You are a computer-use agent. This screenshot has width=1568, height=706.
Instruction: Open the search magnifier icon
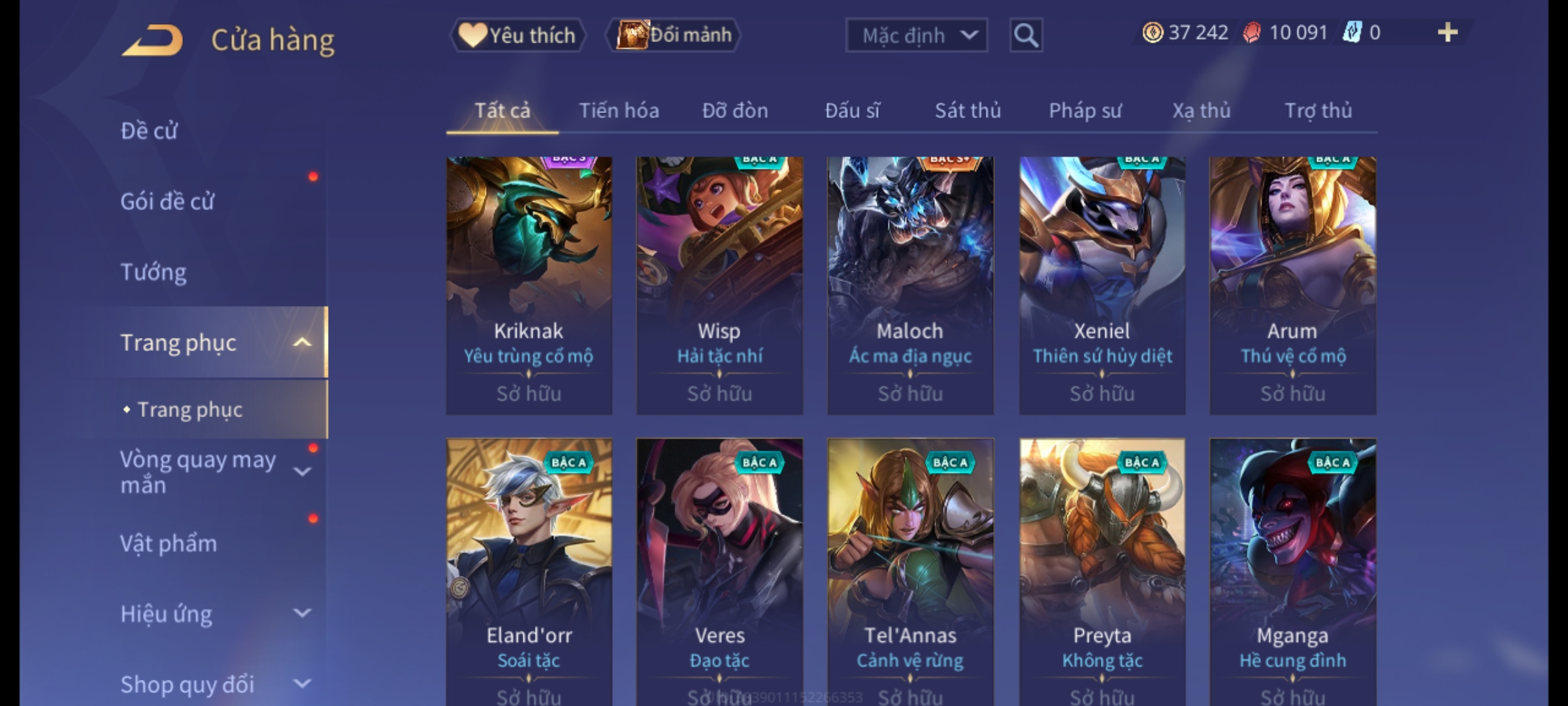click(1026, 35)
